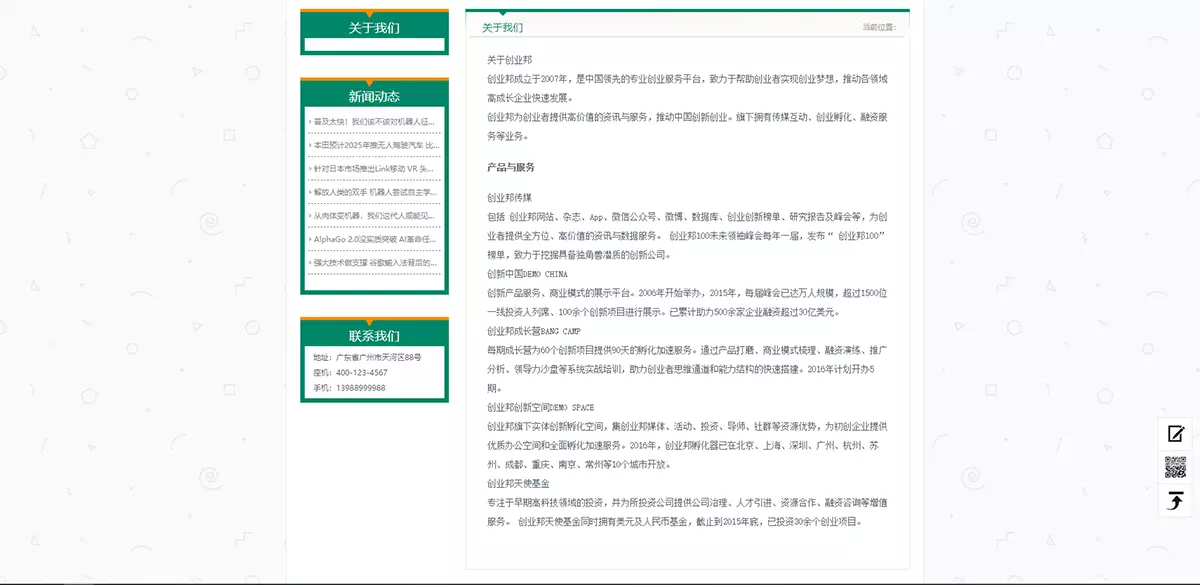Click the 新闻动态 sidebar panel header
1200x585 pixels.
click(374, 96)
